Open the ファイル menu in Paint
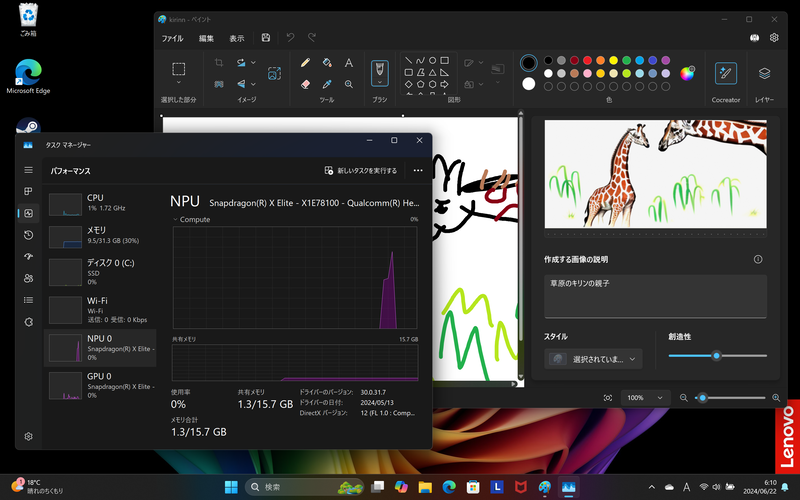This screenshot has height=500, width=800. 172,38
